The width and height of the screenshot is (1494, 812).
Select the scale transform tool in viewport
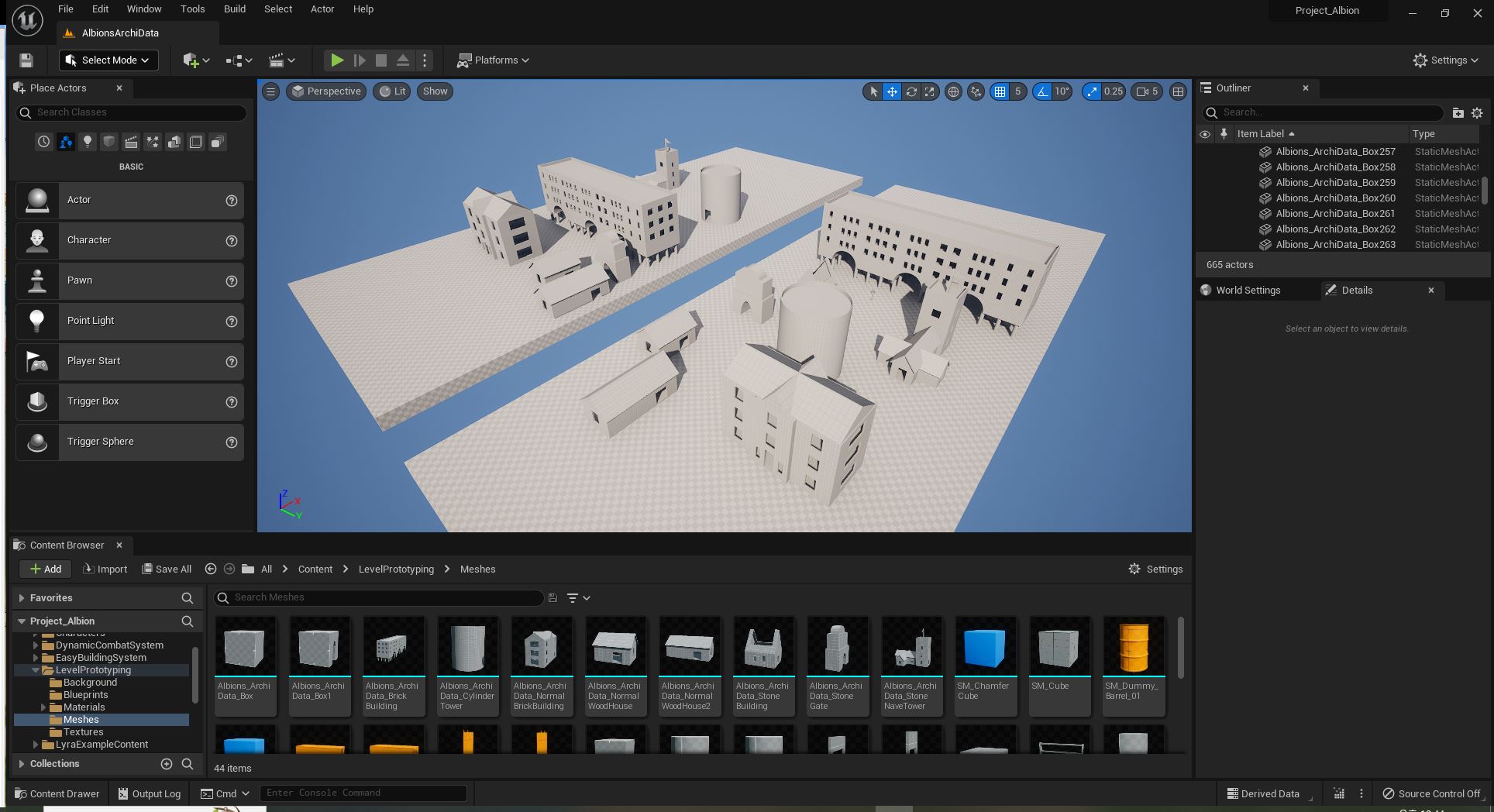click(x=929, y=91)
